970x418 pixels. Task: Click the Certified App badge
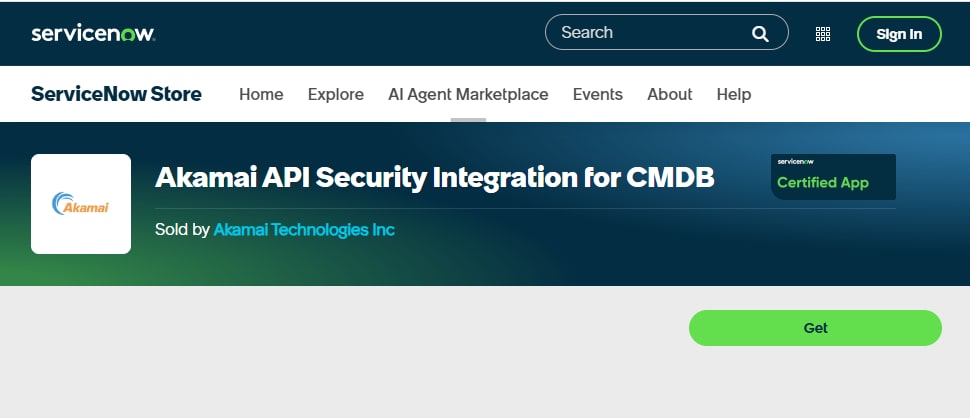[x=833, y=177]
